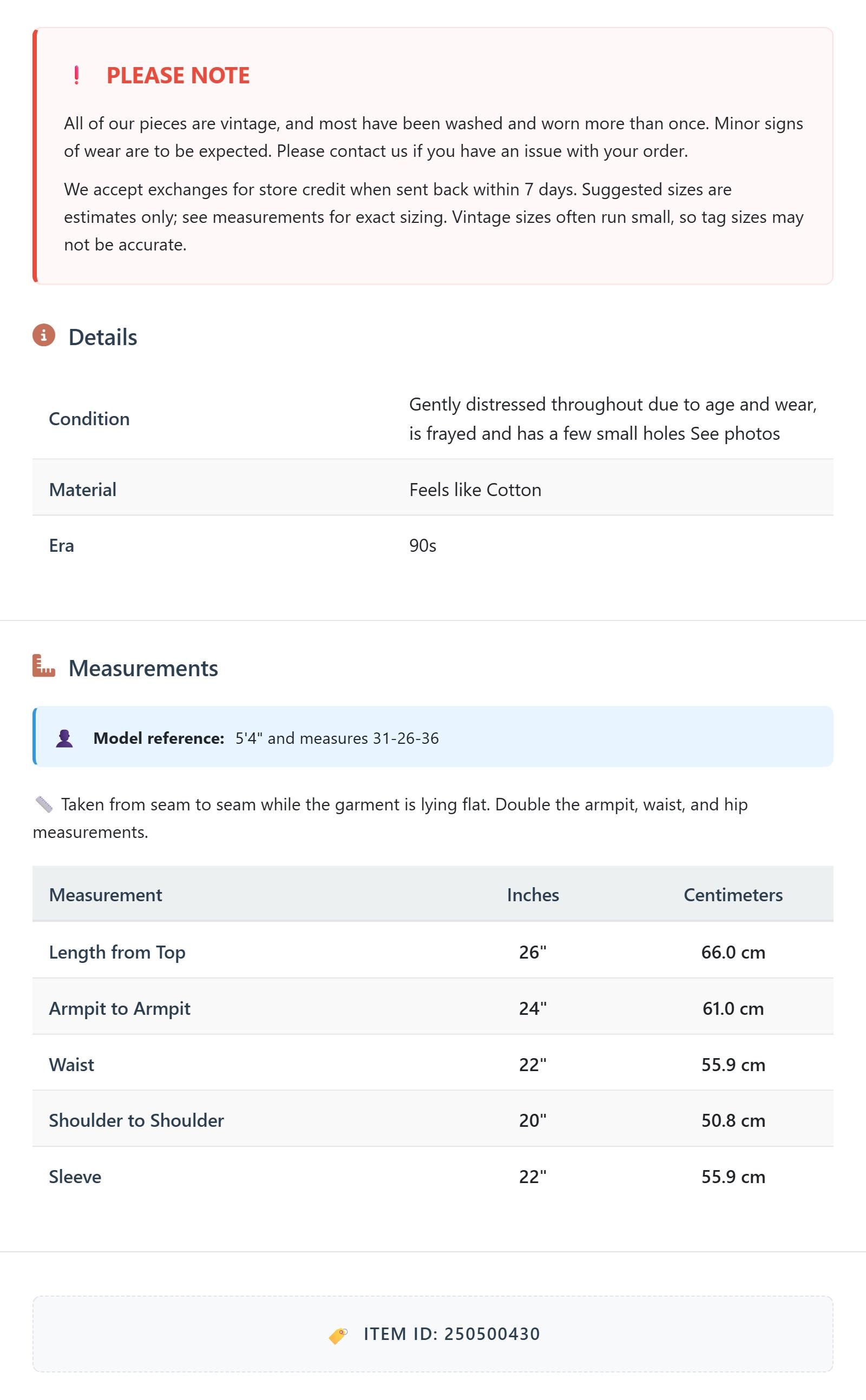This screenshot has width=866, height=1400.
Task: Click the Condition row label
Action: coord(89,419)
